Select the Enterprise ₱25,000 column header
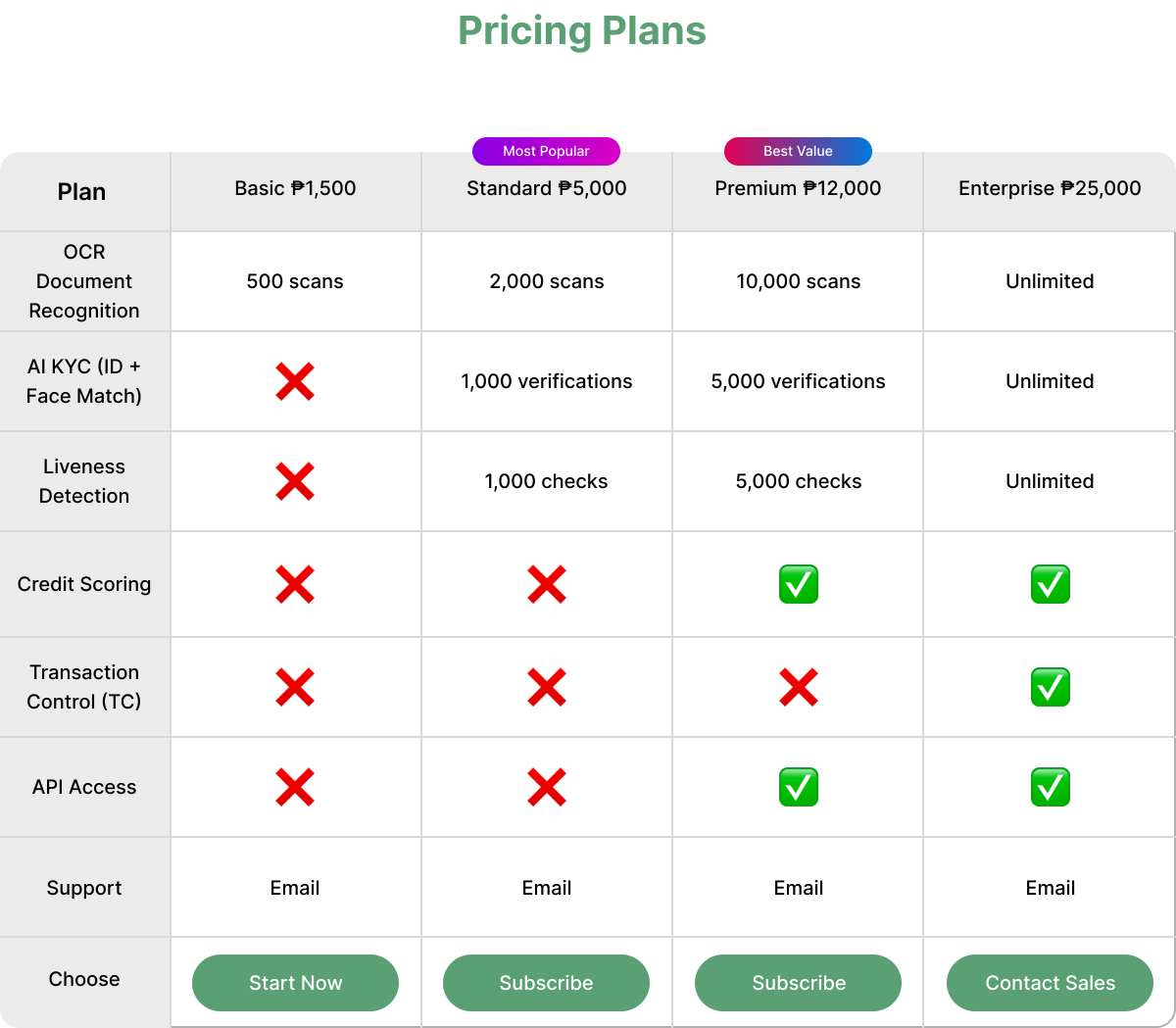This screenshot has height=1028, width=1176. 1050,188
